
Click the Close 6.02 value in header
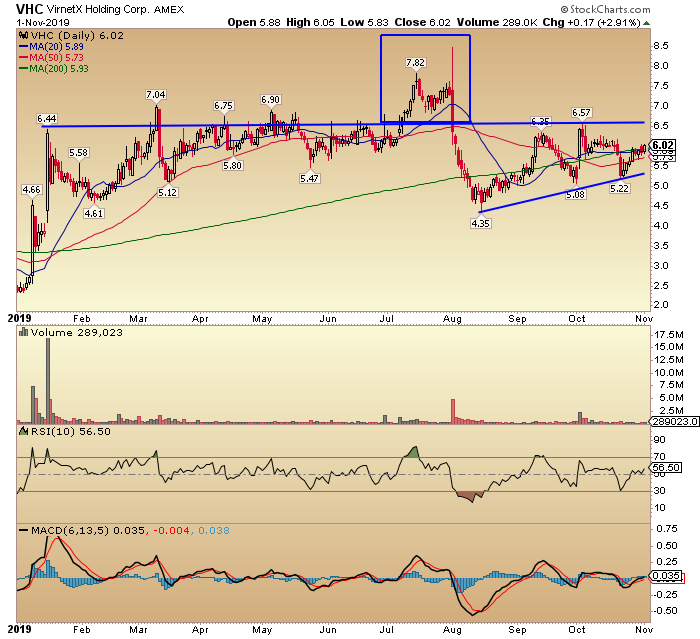[x=422, y=22]
